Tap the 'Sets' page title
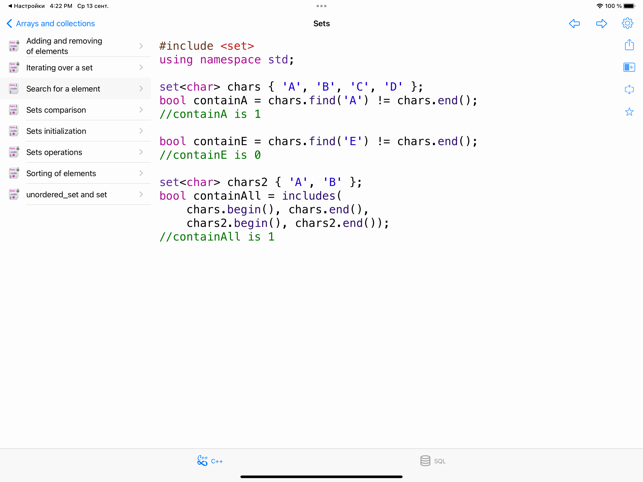Viewport: 643px width, 482px height. 322,23
